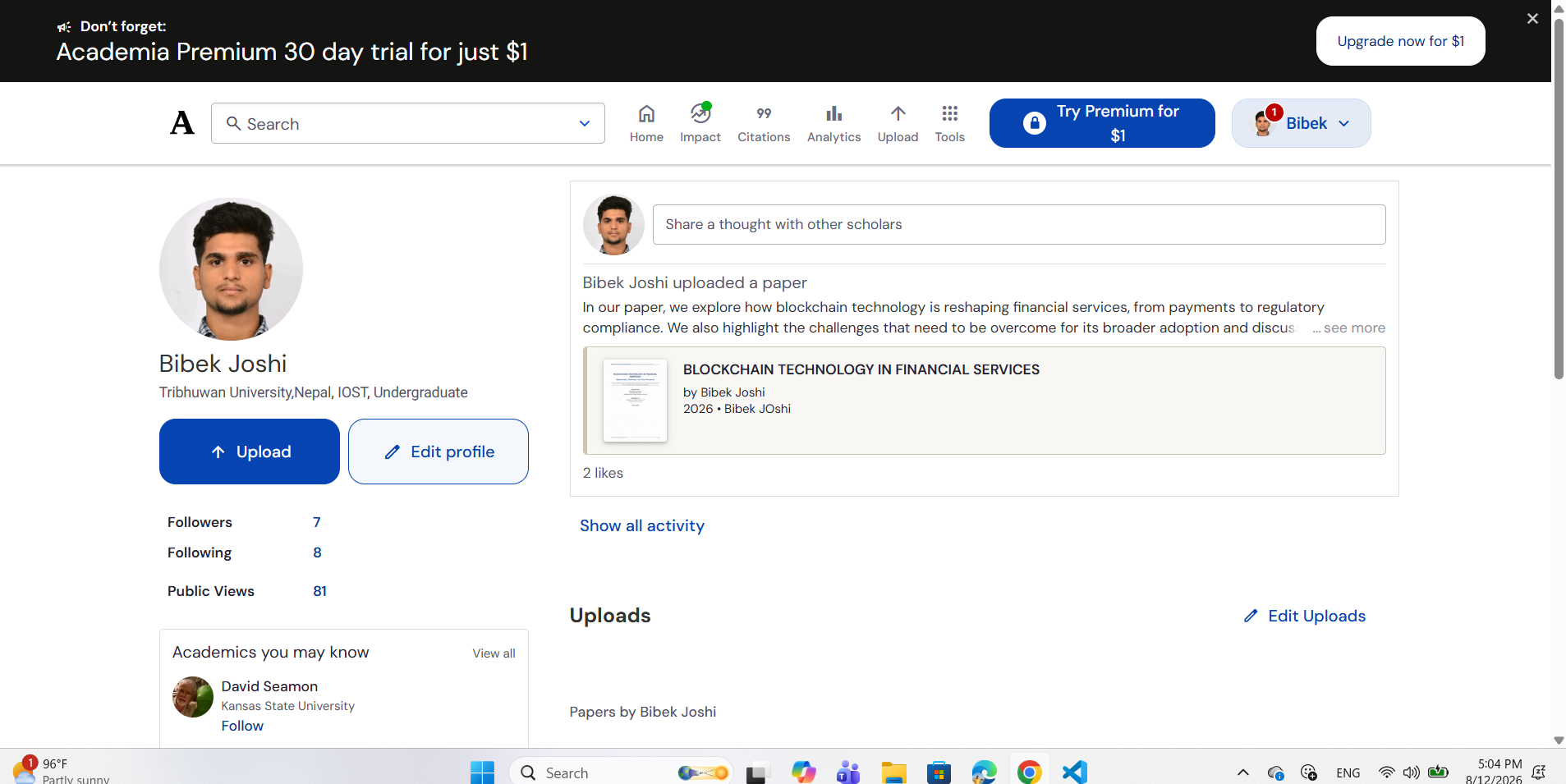The image size is (1566, 784).
Task: Expand the search box dropdown chevron
Action: pos(585,123)
